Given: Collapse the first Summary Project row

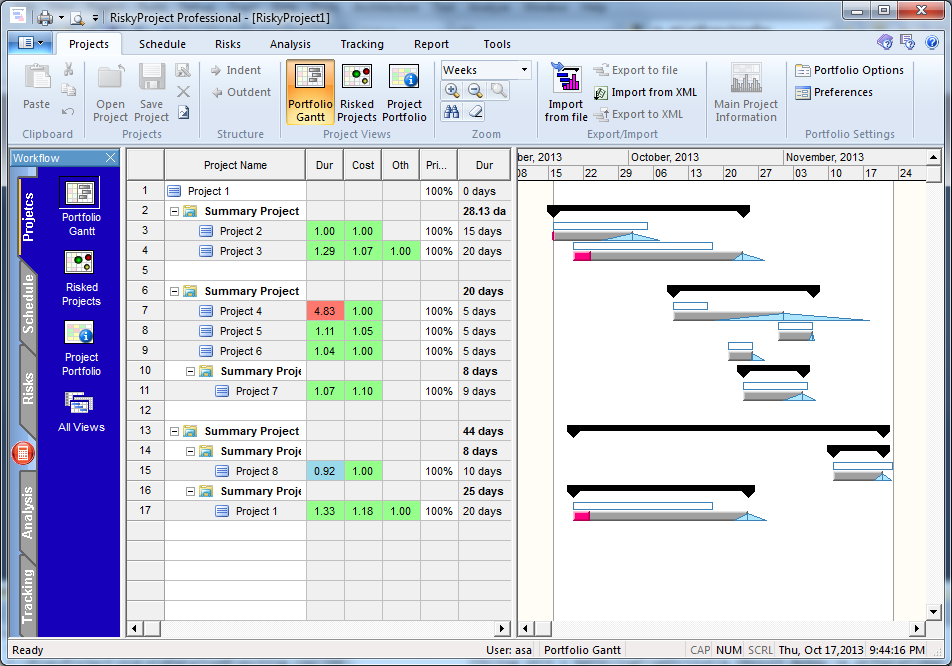Looking at the screenshot, I should (x=176, y=211).
